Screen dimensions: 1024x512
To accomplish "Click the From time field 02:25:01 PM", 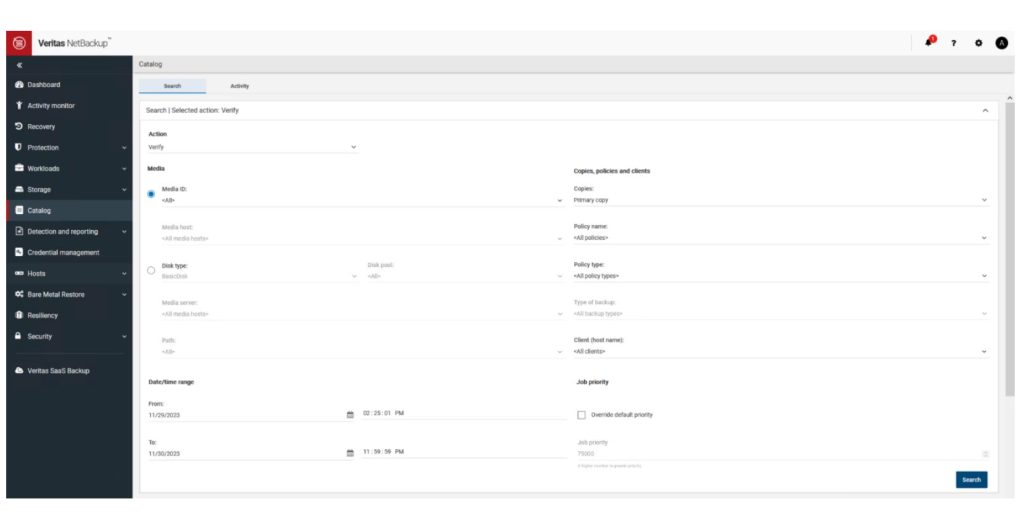I will [x=464, y=413].
